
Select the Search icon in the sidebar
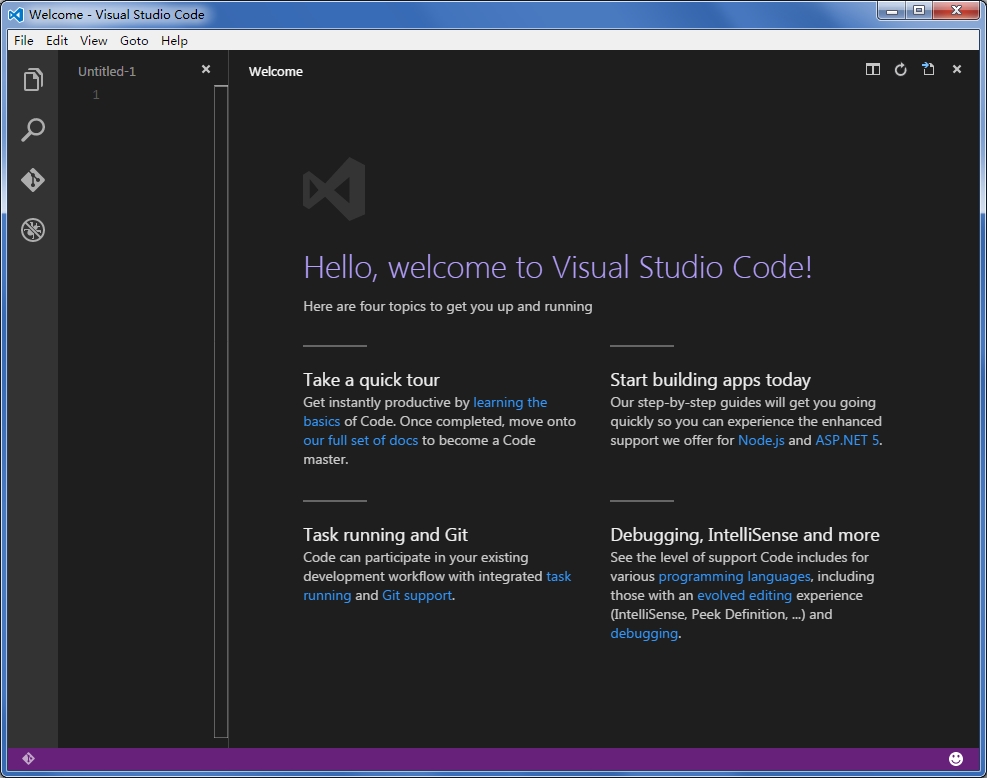[x=33, y=130]
